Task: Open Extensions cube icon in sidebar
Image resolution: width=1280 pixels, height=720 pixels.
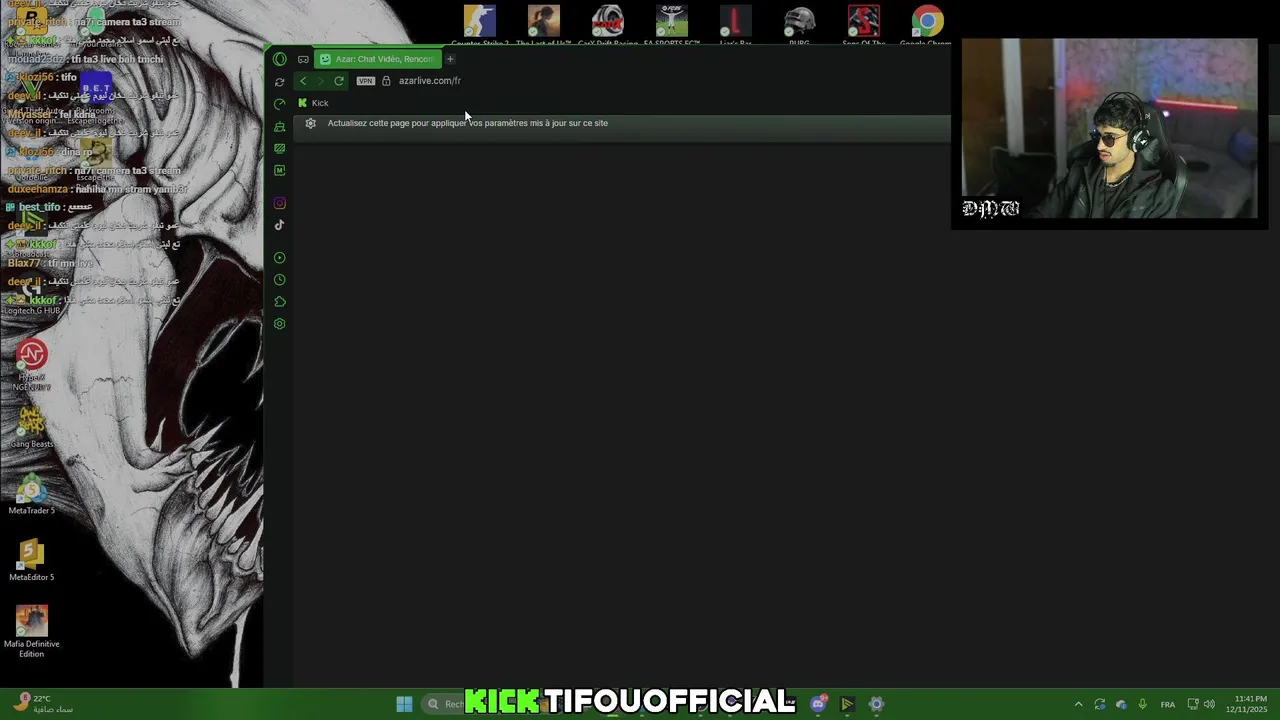Action: pyautogui.click(x=280, y=302)
